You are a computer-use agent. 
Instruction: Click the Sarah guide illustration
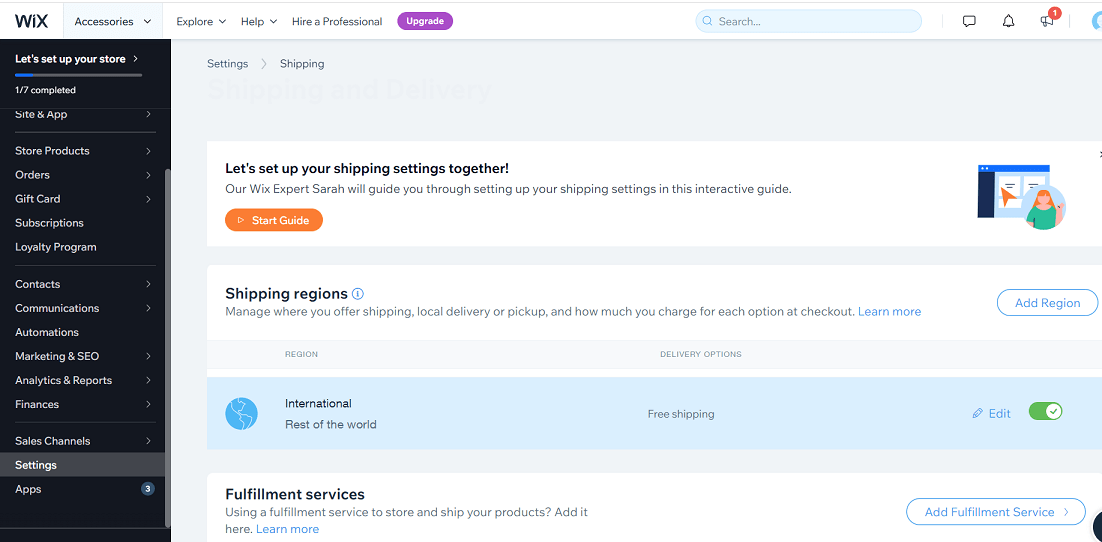(1022, 197)
